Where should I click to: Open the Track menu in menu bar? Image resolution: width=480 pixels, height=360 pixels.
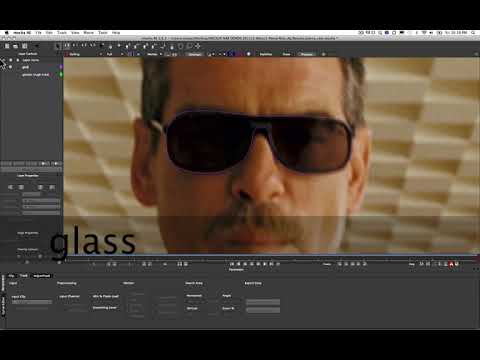click(62, 33)
